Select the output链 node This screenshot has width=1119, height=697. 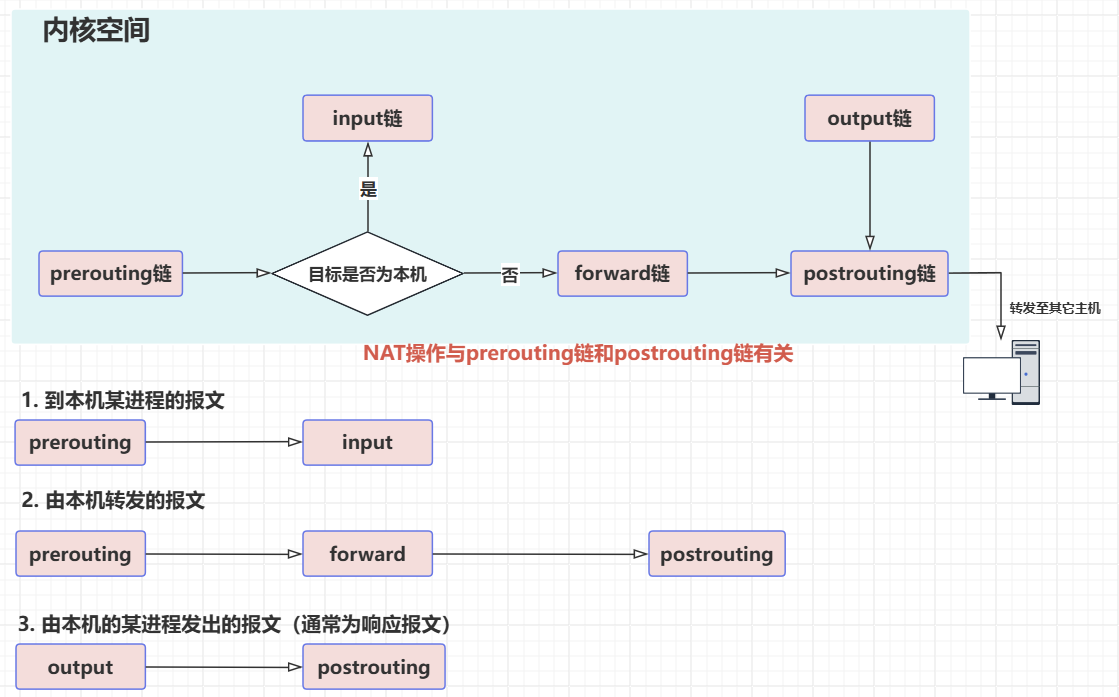(869, 118)
